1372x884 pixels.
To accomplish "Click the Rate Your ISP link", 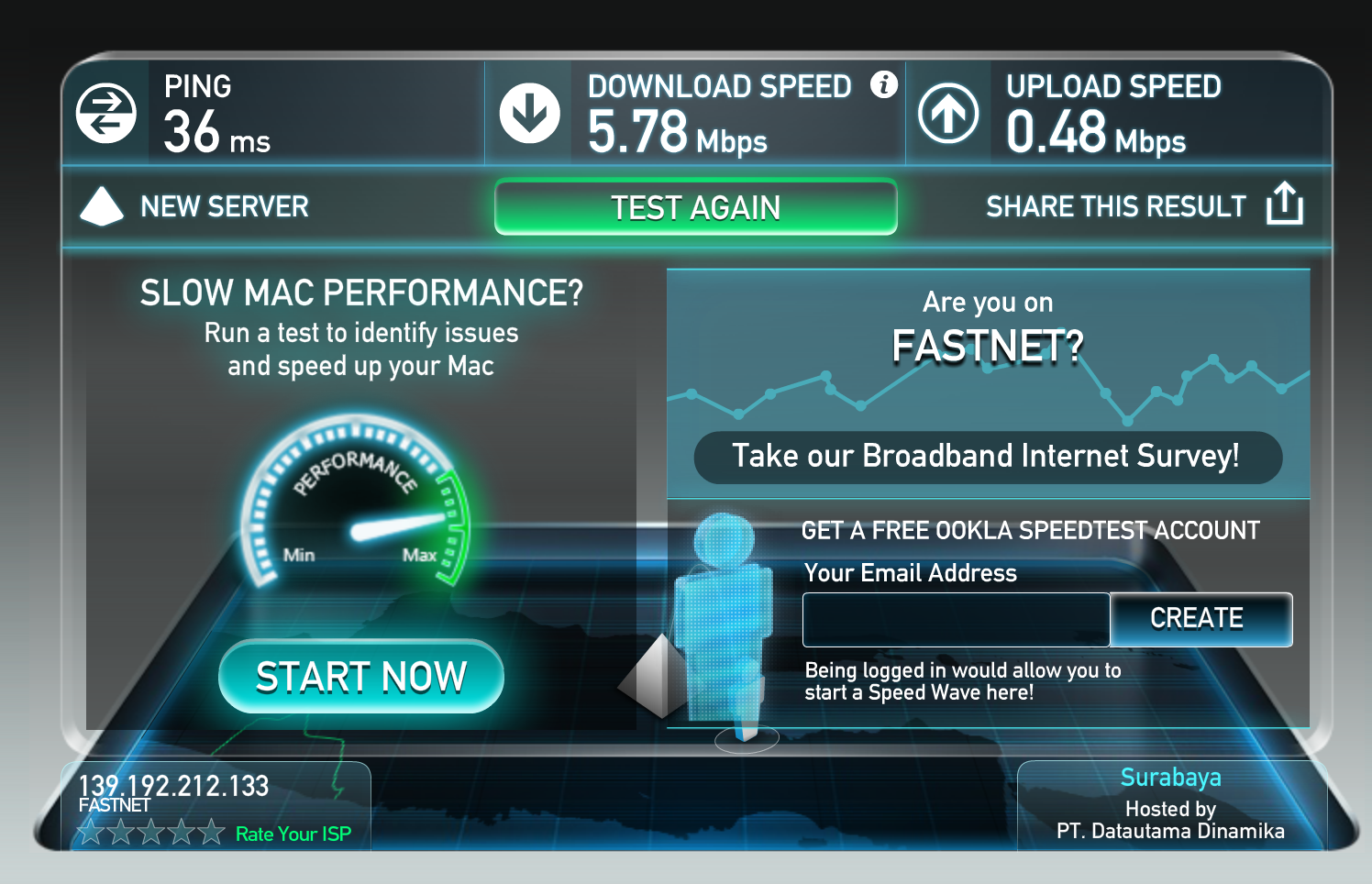I will pos(293,834).
